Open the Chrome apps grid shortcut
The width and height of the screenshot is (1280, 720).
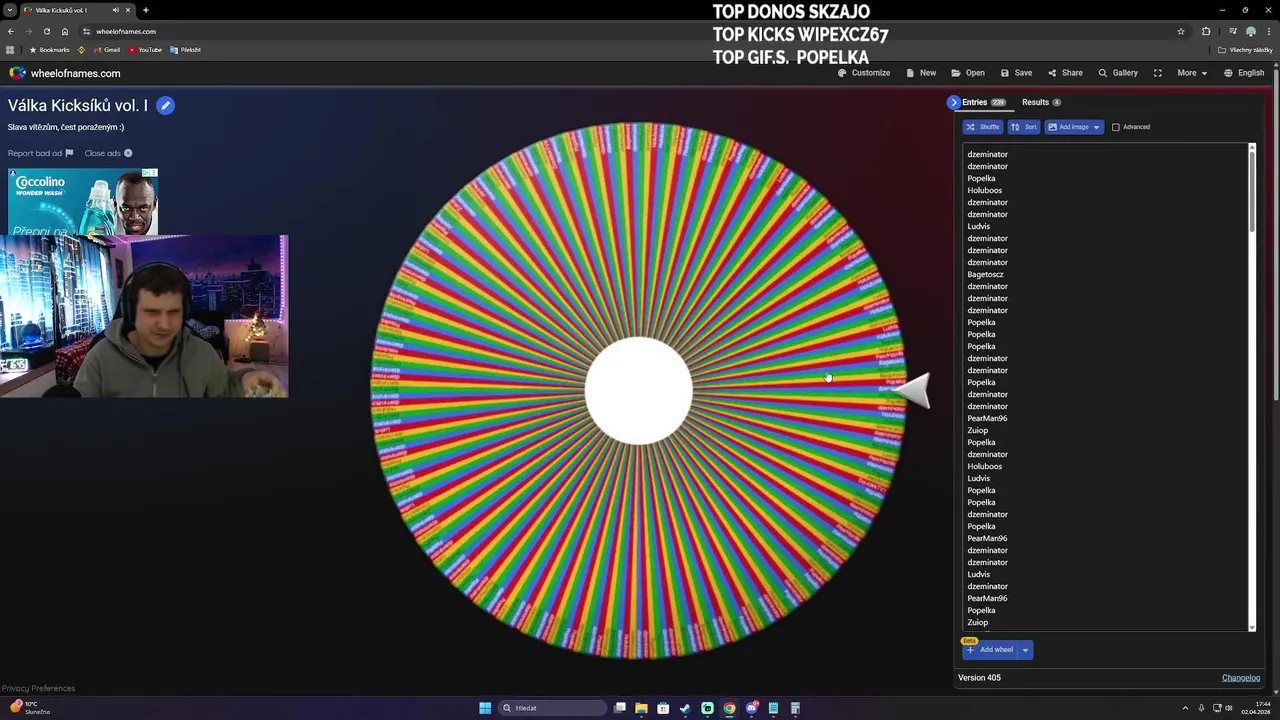10,50
